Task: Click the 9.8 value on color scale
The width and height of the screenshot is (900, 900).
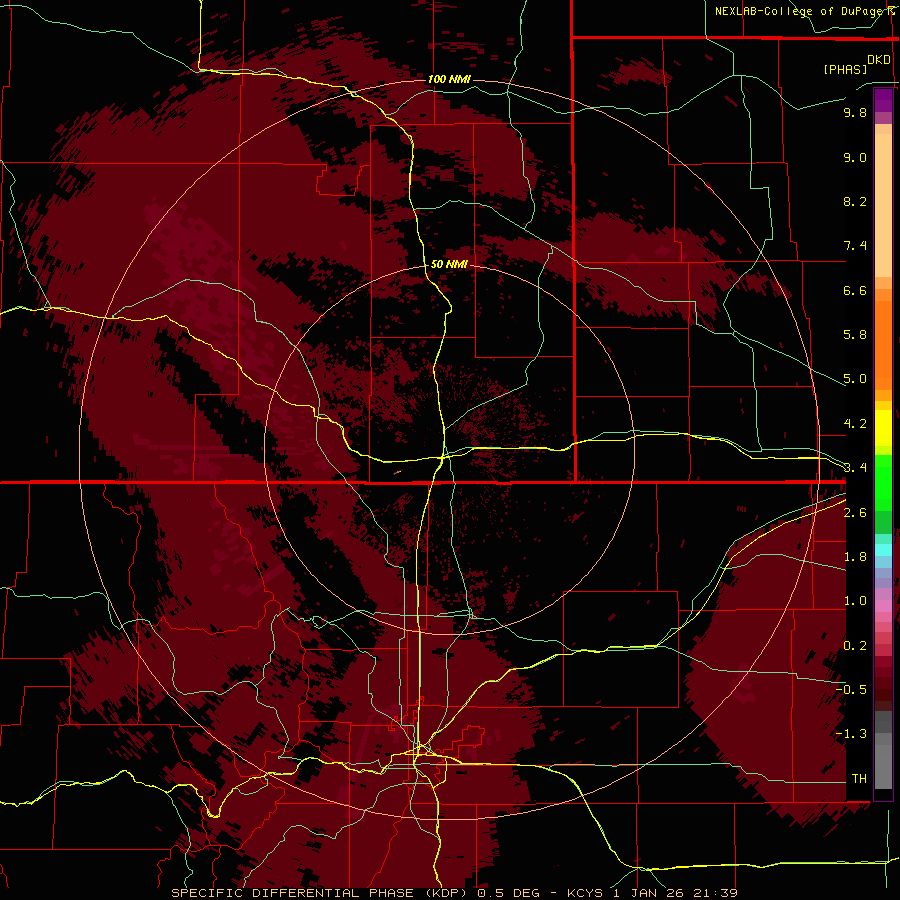Action: coord(855,112)
